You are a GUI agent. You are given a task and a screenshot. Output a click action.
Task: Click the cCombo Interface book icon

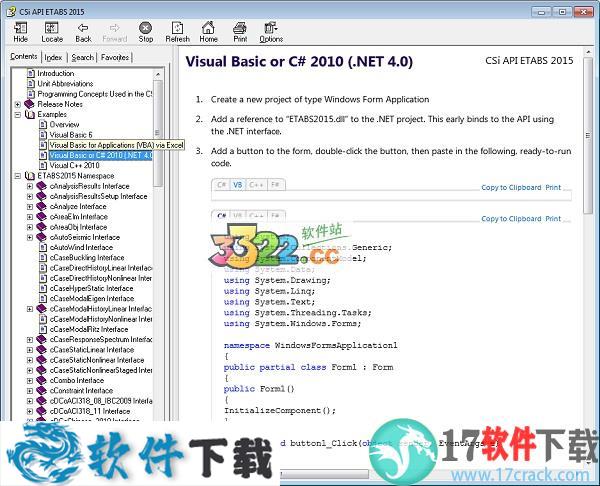(41, 380)
